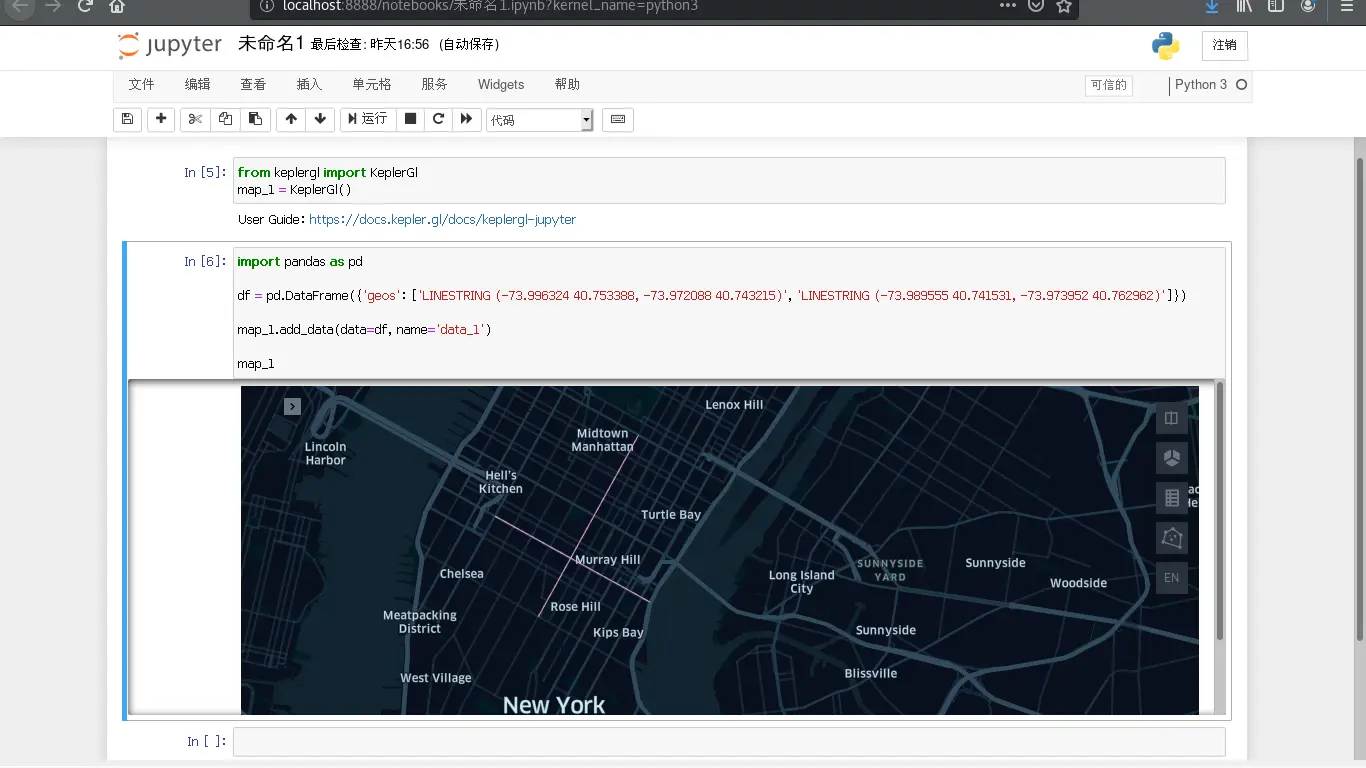Click the empty In [ ] code cell
Screen dimensions: 1366x768
click(x=729, y=742)
